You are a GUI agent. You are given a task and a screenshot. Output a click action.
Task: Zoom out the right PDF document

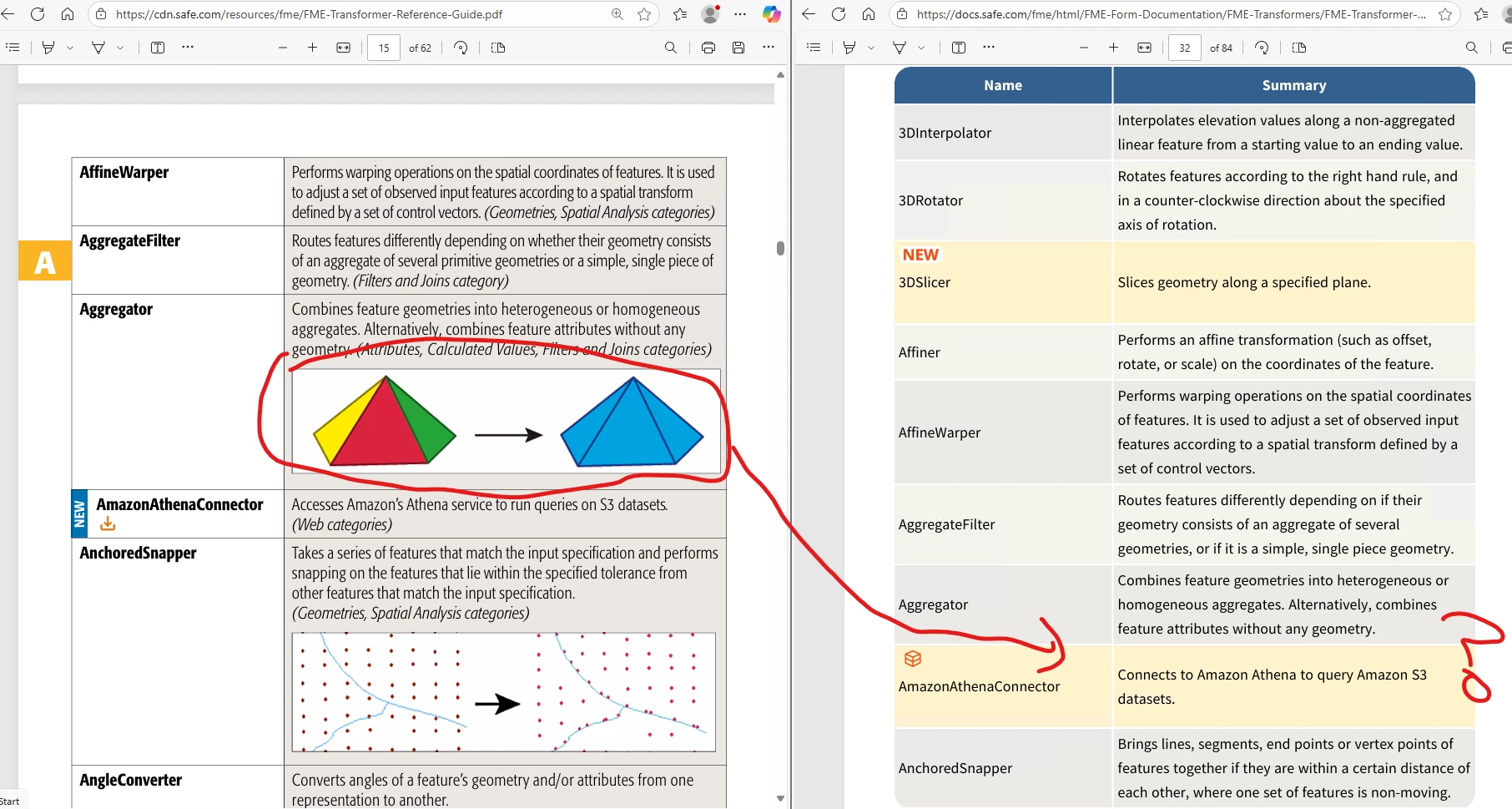coord(1084,48)
